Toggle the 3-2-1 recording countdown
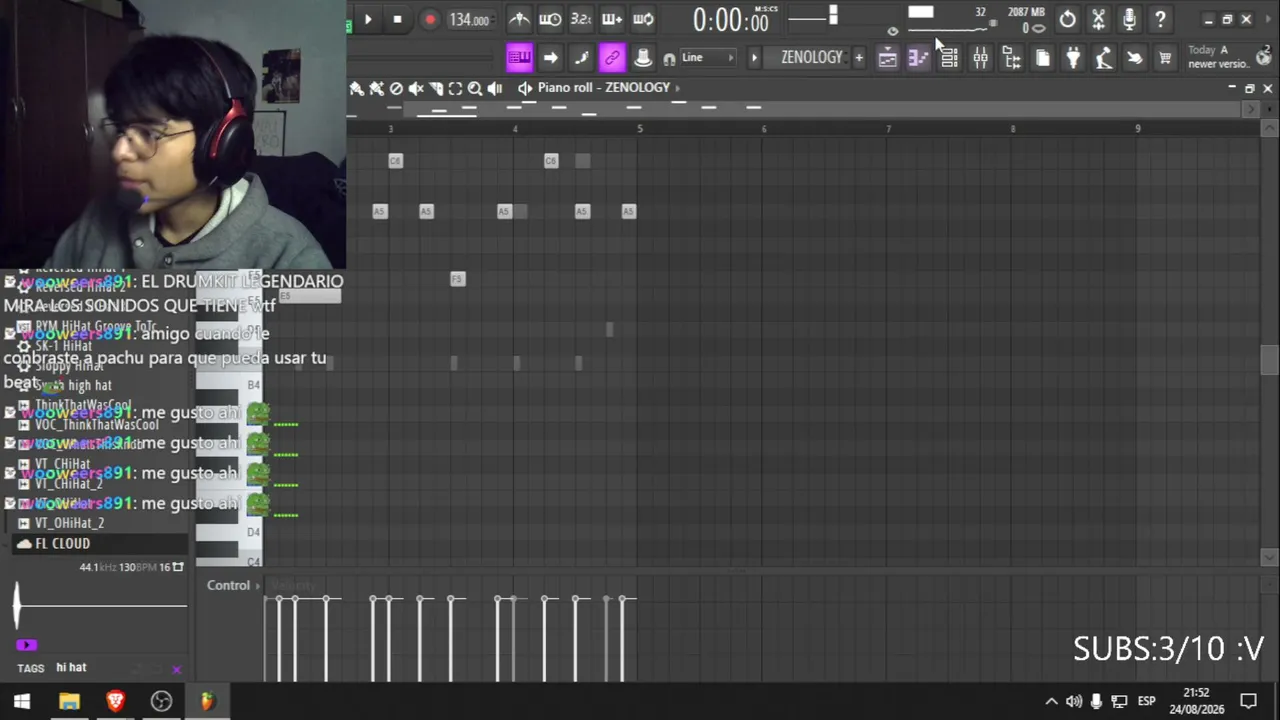The image size is (1280, 720). pos(581,19)
